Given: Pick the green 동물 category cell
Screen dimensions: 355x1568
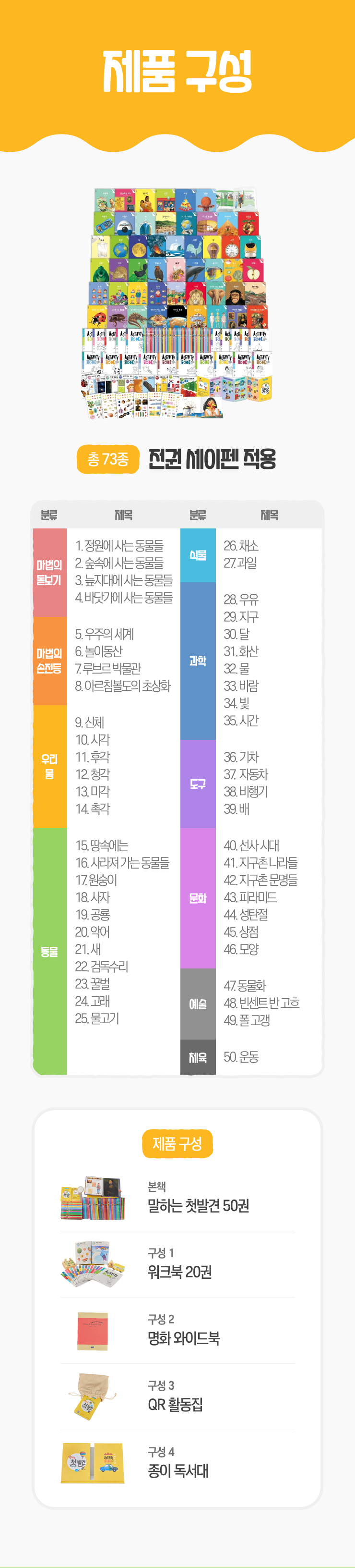Looking at the screenshot, I should (x=49, y=951).
